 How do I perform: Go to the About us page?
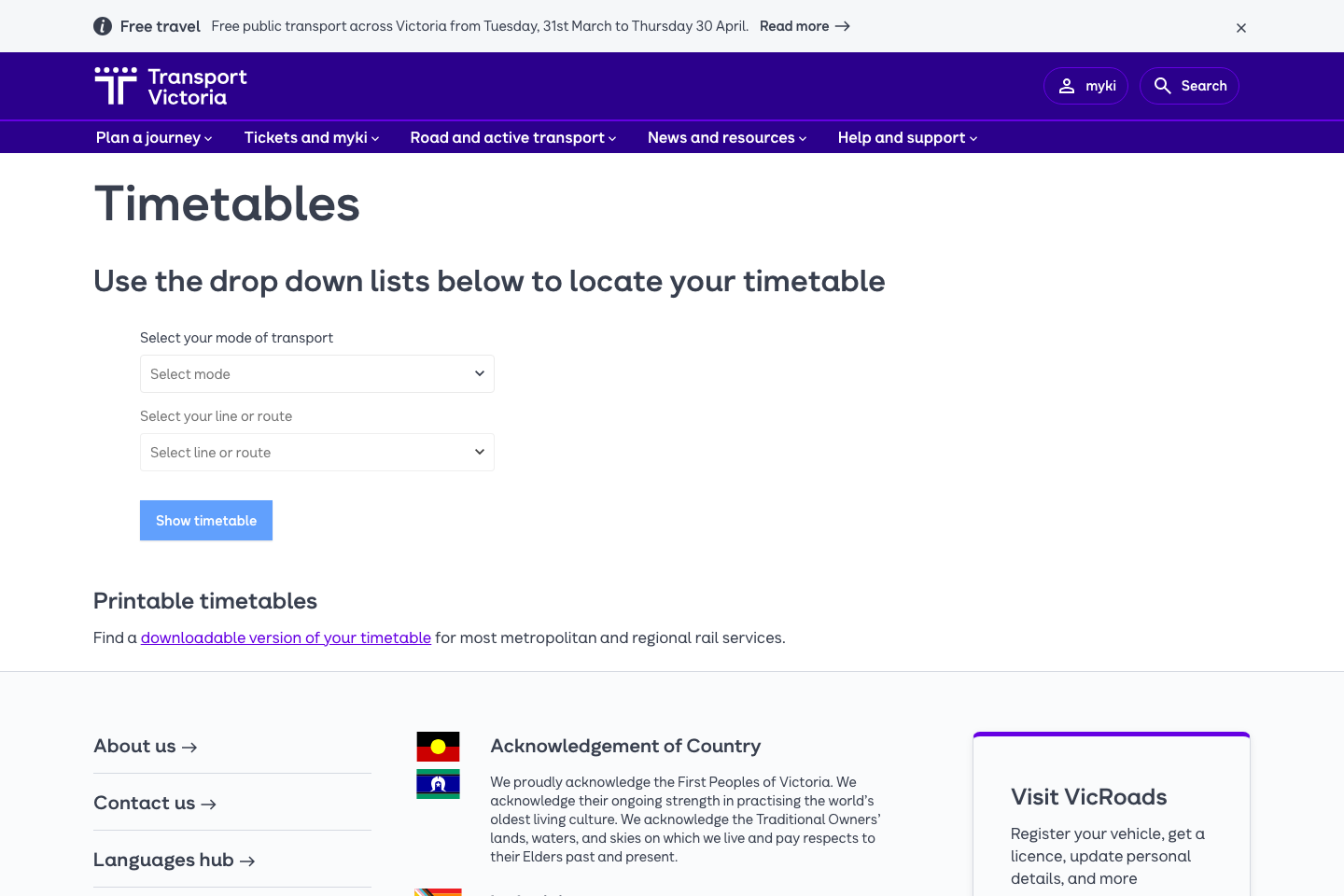pos(146,747)
